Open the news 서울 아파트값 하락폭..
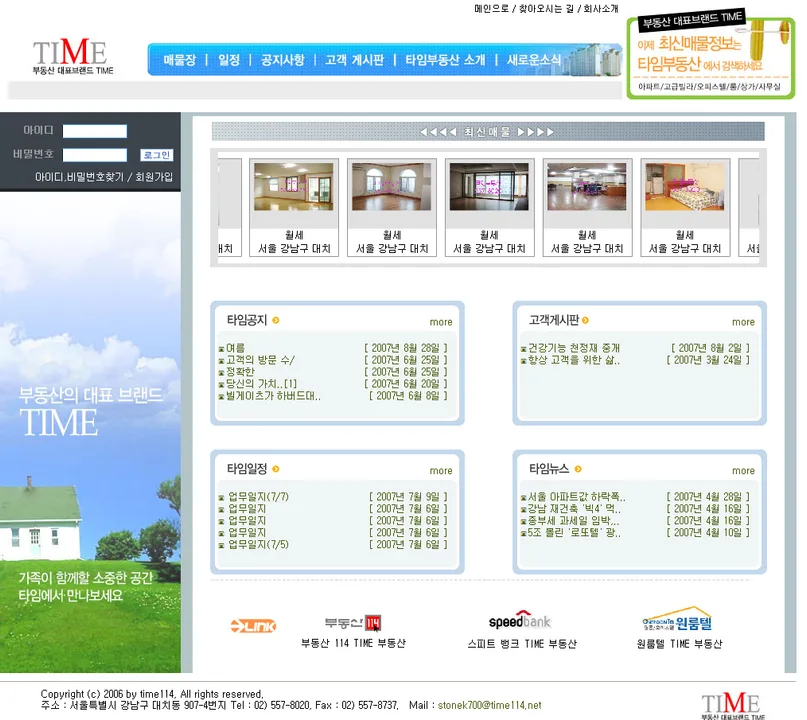Image resolution: width=807 pixels, height=720 pixels. [576, 497]
